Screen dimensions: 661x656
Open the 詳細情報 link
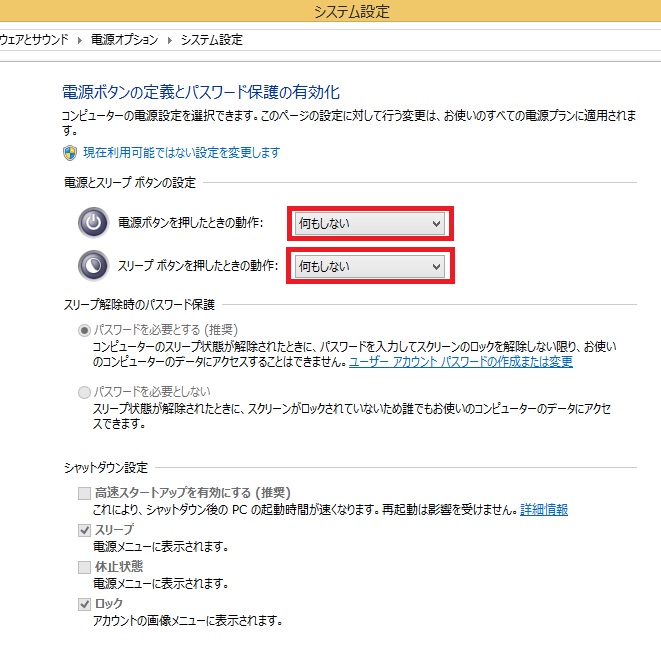point(544,510)
